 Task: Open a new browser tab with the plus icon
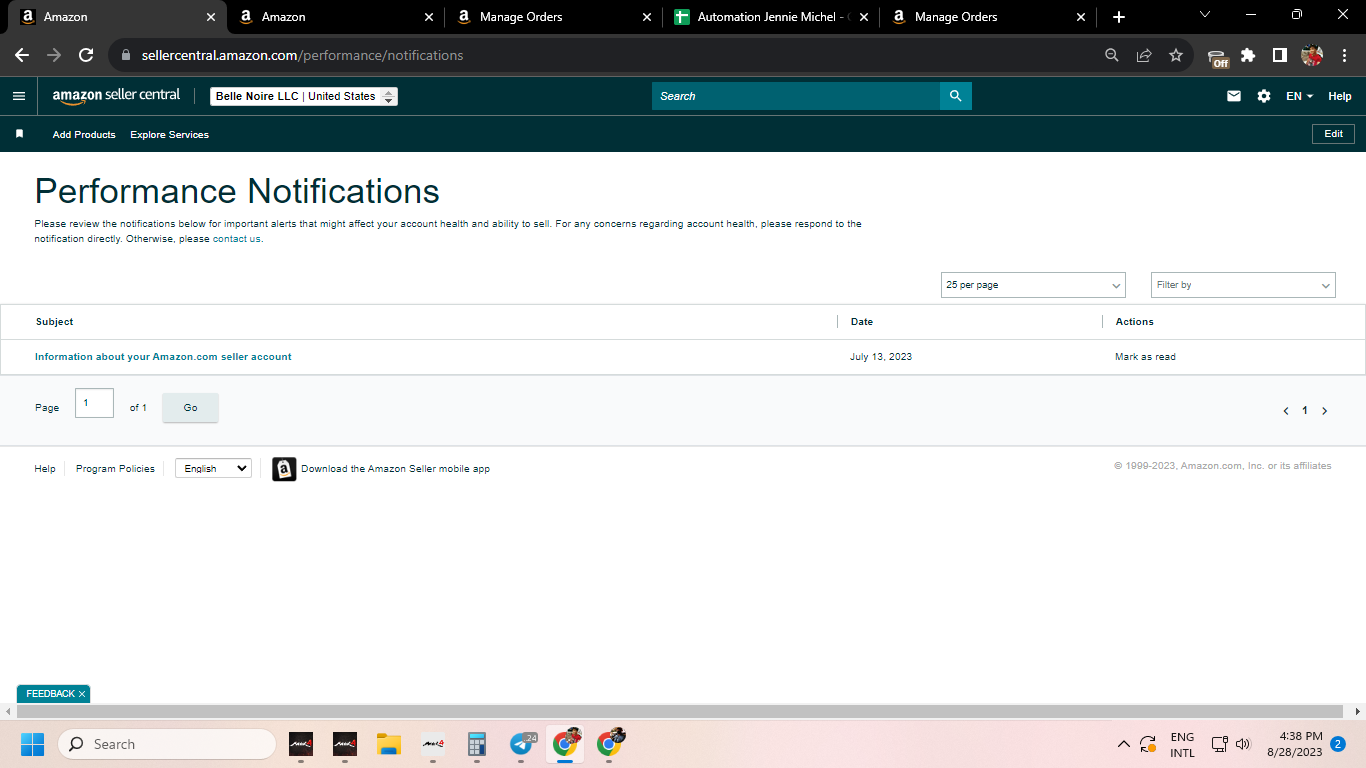click(1119, 17)
